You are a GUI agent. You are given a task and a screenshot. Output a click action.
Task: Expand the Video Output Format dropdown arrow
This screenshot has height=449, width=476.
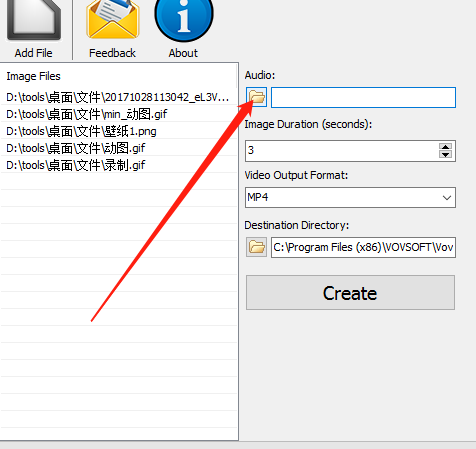coord(447,198)
